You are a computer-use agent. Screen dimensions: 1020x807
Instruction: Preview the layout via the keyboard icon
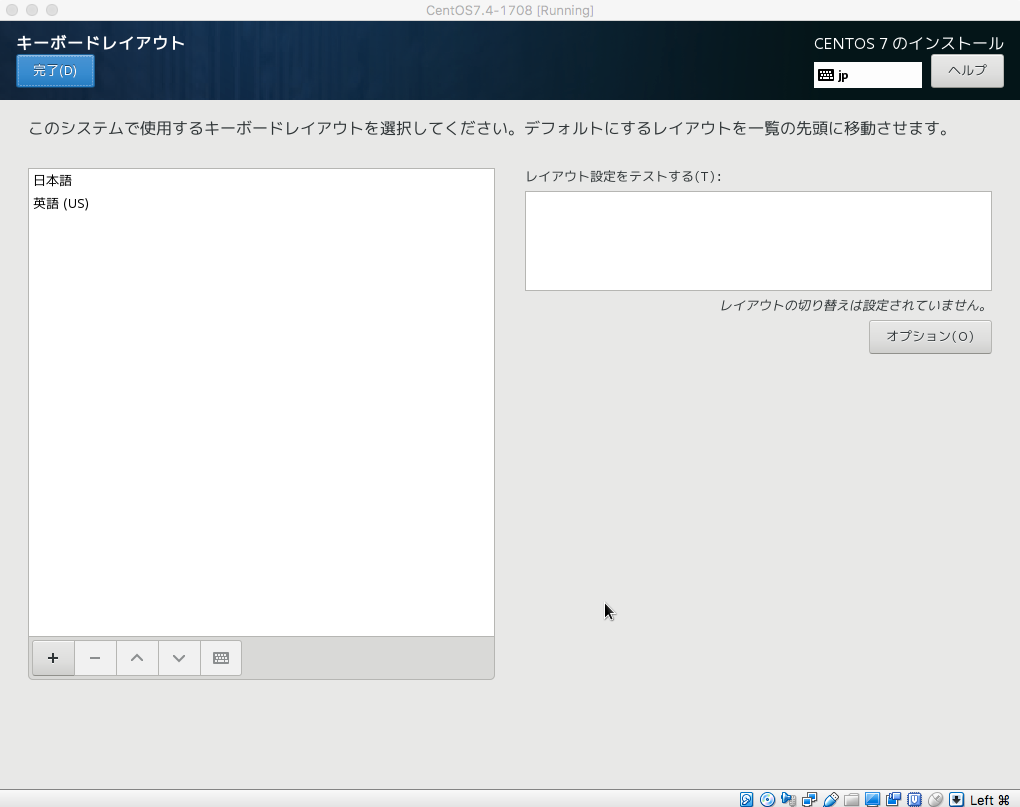pyautogui.click(x=220, y=657)
